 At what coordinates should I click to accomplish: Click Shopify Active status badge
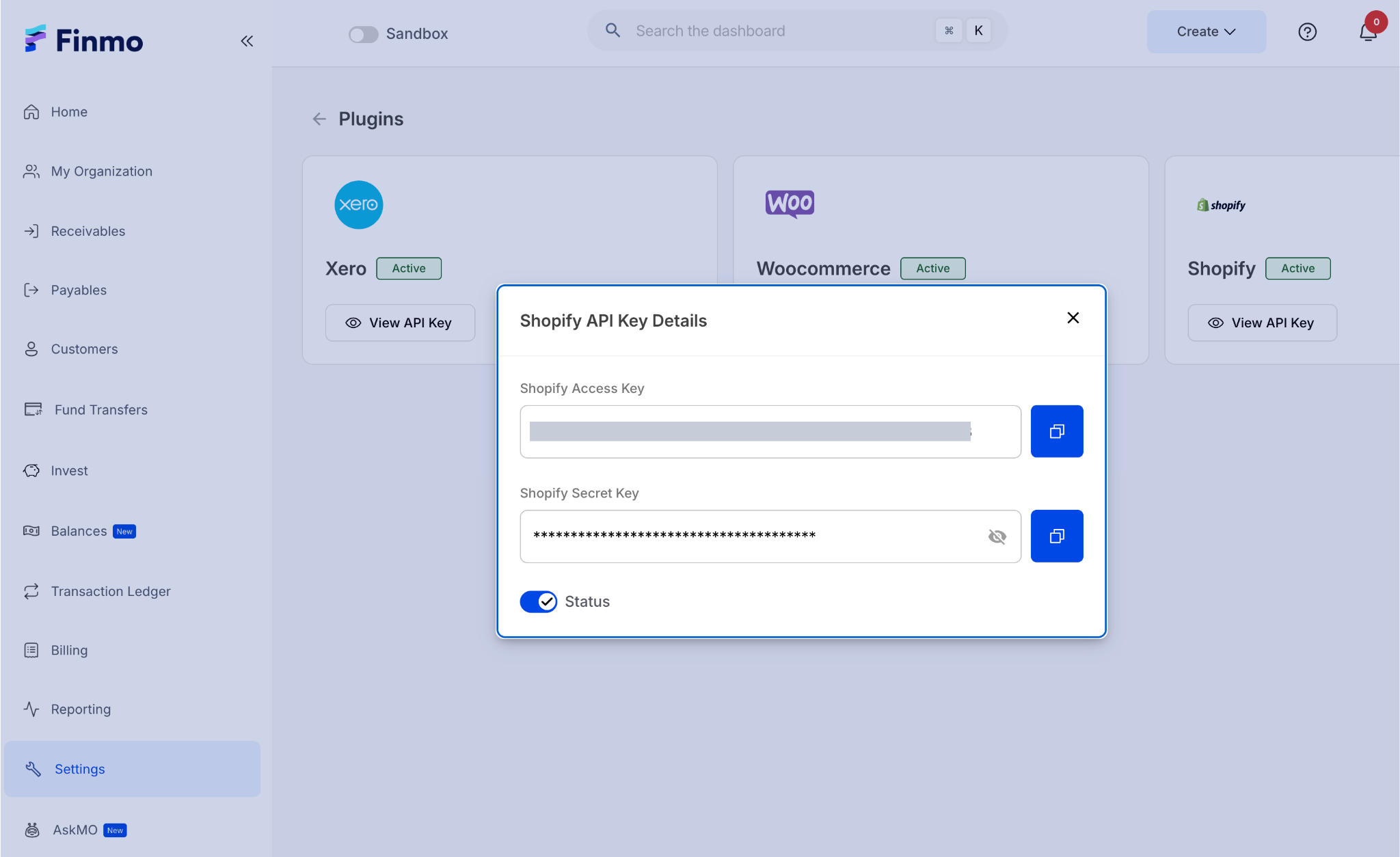pos(1298,269)
